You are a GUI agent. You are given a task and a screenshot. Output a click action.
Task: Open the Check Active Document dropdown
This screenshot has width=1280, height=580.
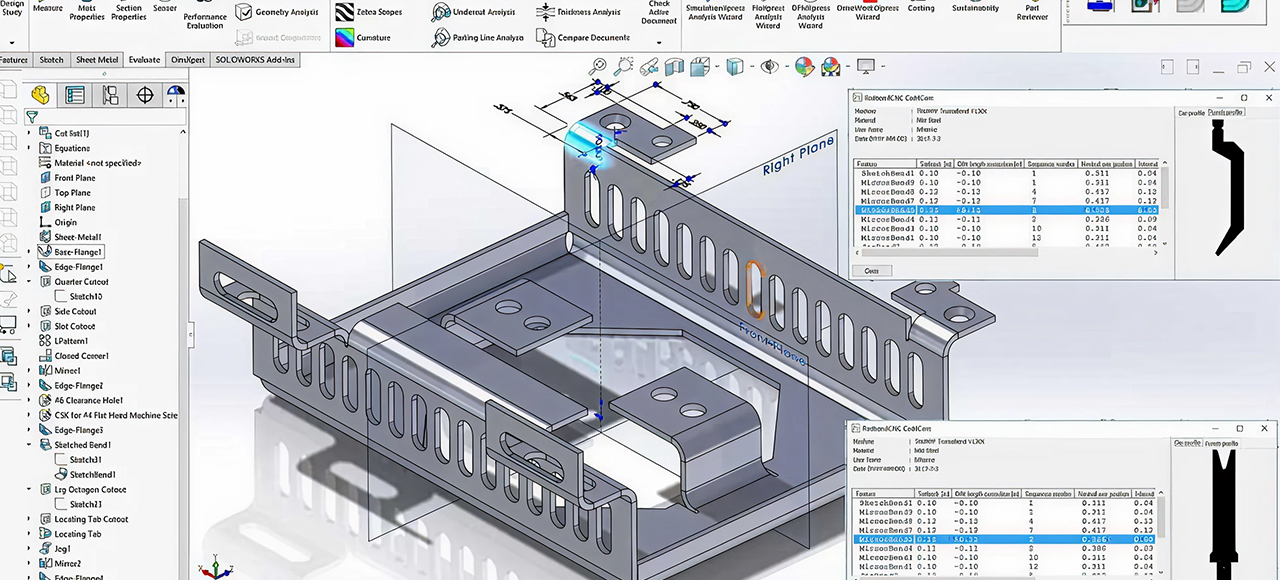[x=658, y=43]
